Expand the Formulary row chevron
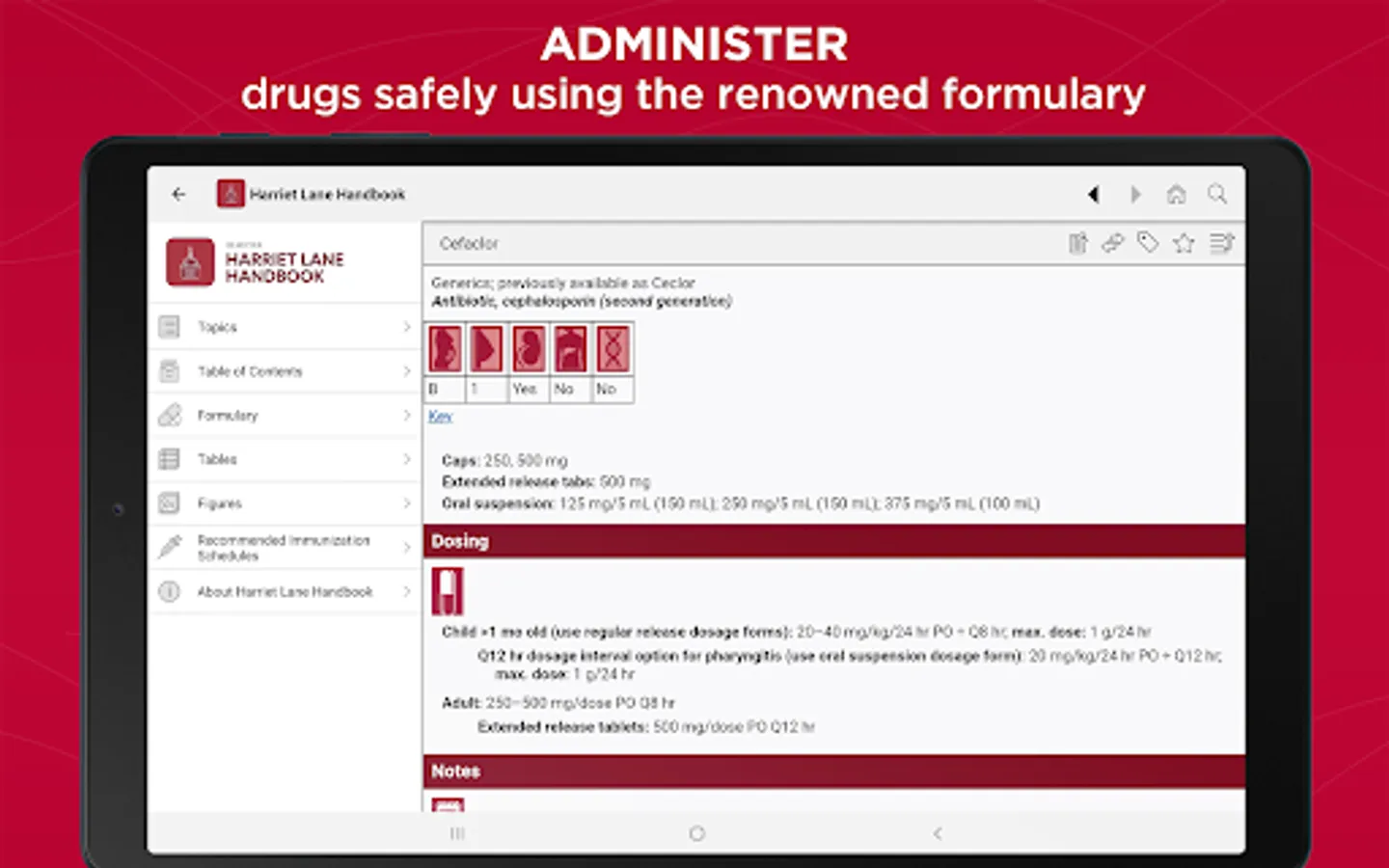The width and height of the screenshot is (1389, 868). (406, 415)
